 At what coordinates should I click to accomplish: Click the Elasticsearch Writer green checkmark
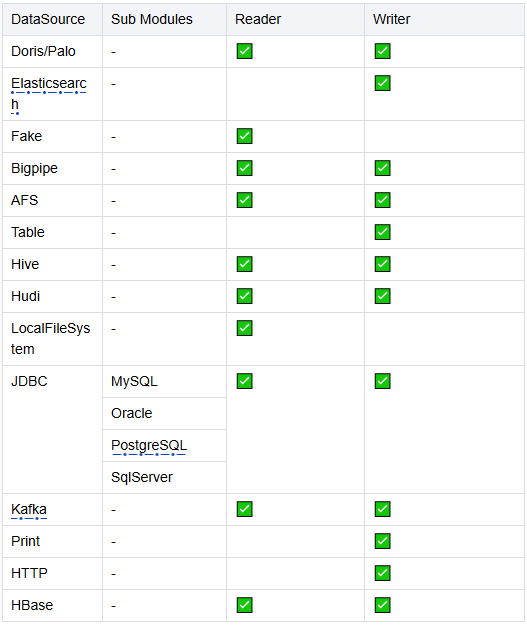pos(382,83)
